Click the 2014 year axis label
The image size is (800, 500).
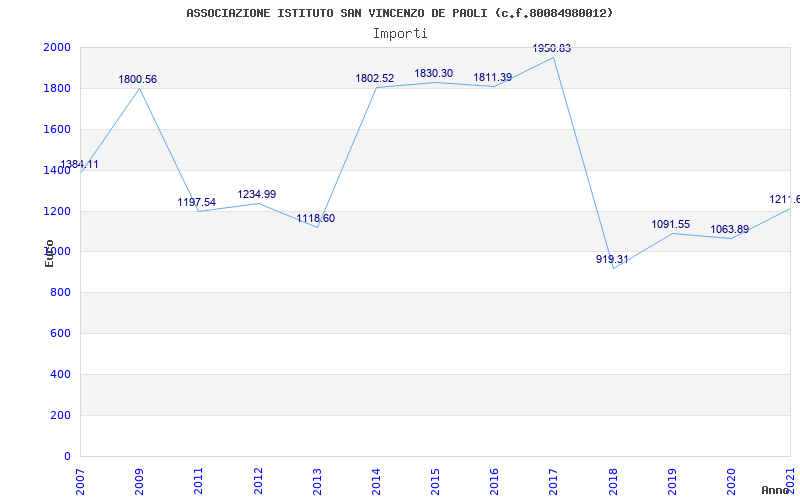click(376, 481)
